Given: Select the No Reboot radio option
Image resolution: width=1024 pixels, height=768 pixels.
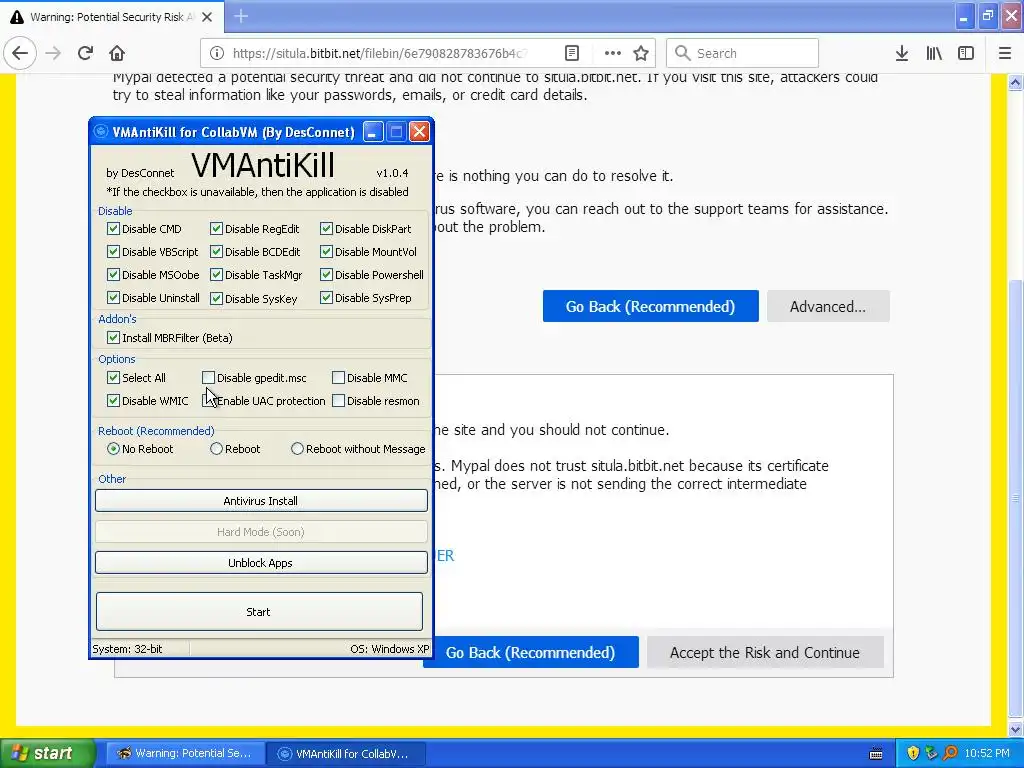Looking at the screenshot, I should coord(113,449).
